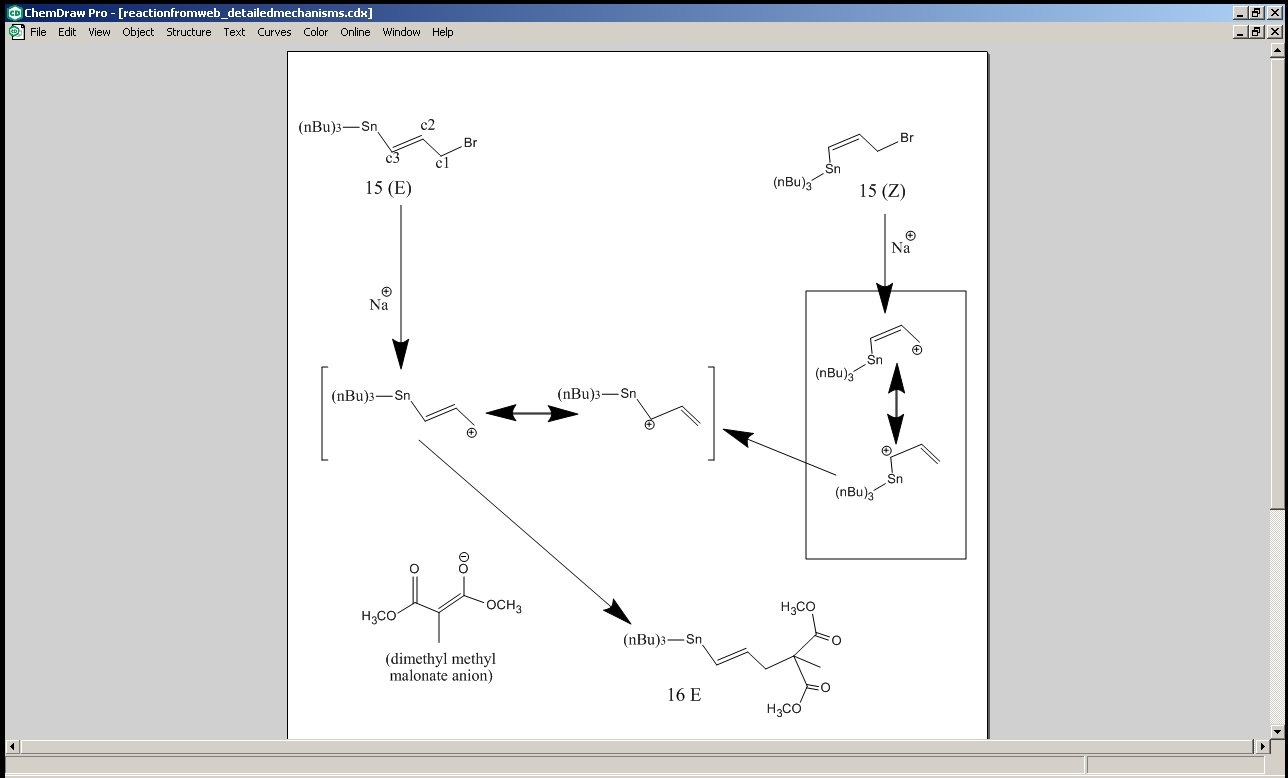Open the Text menu
Image resolution: width=1288 pixels, height=778 pixels.
234,32
